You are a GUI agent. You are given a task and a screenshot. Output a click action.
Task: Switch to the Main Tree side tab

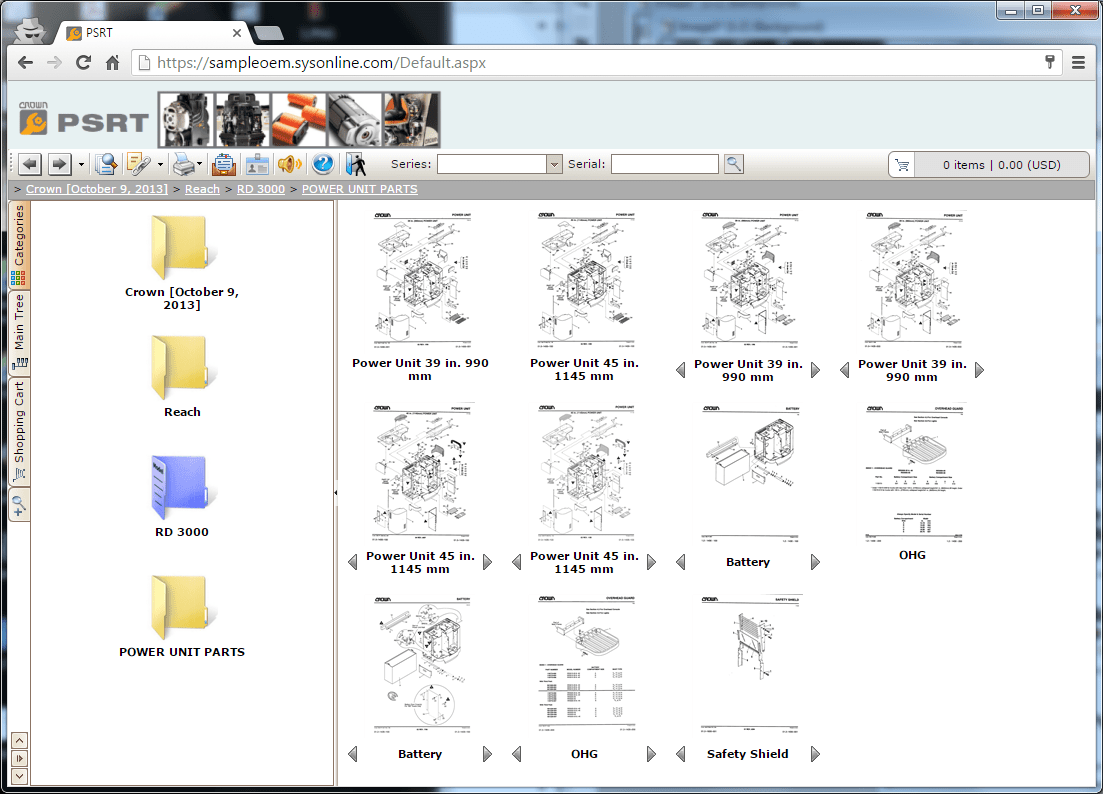click(19, 332)
